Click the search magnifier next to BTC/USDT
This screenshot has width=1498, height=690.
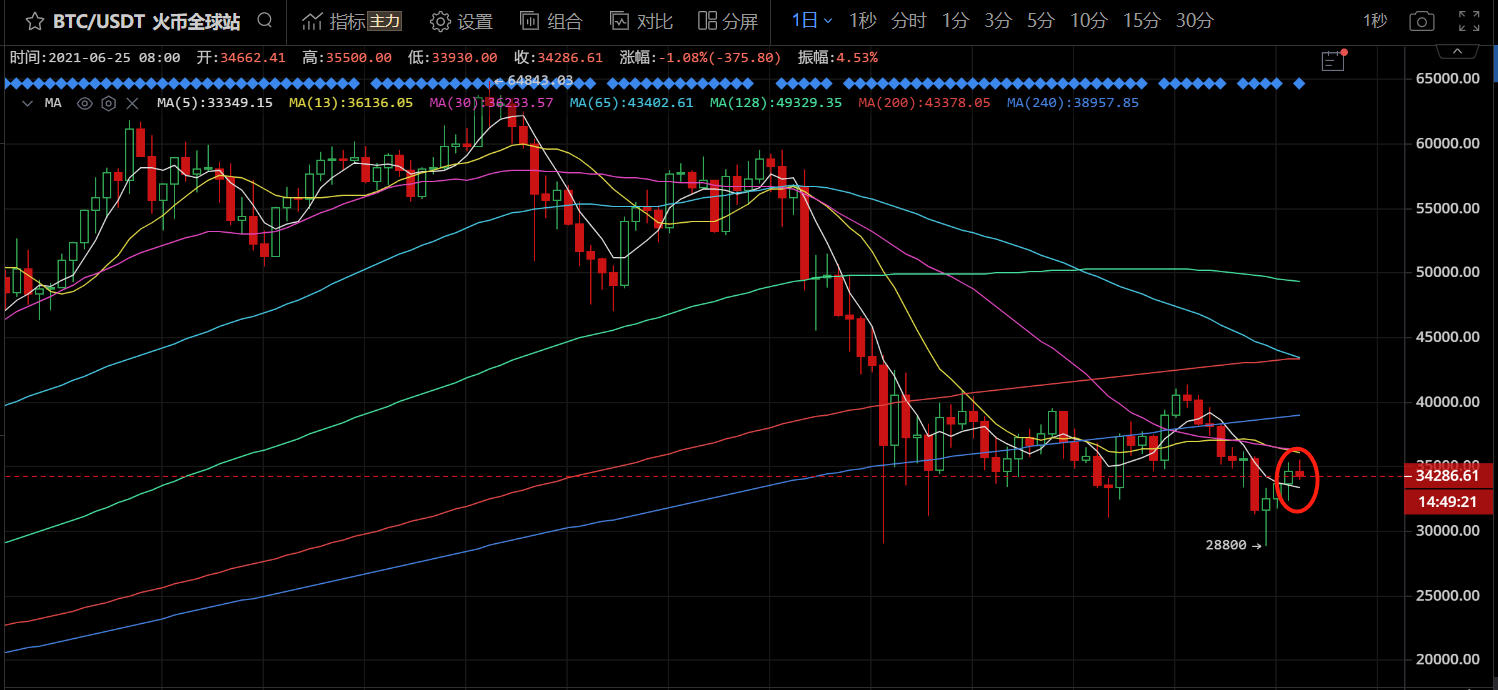pos(264,21)
